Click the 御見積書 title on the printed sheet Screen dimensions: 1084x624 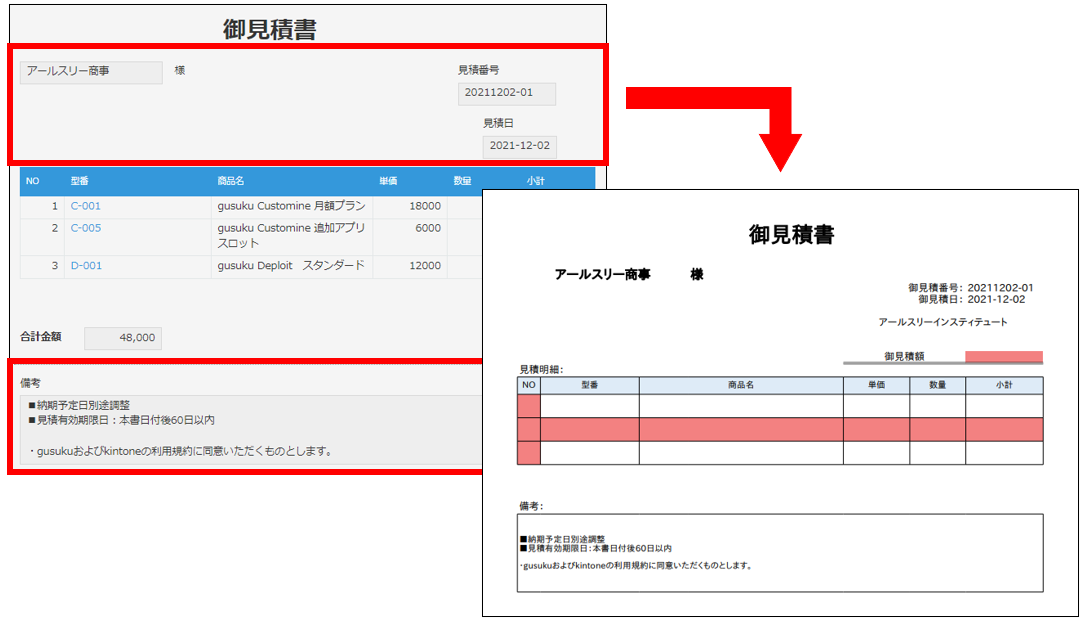[x=792, y=234]
